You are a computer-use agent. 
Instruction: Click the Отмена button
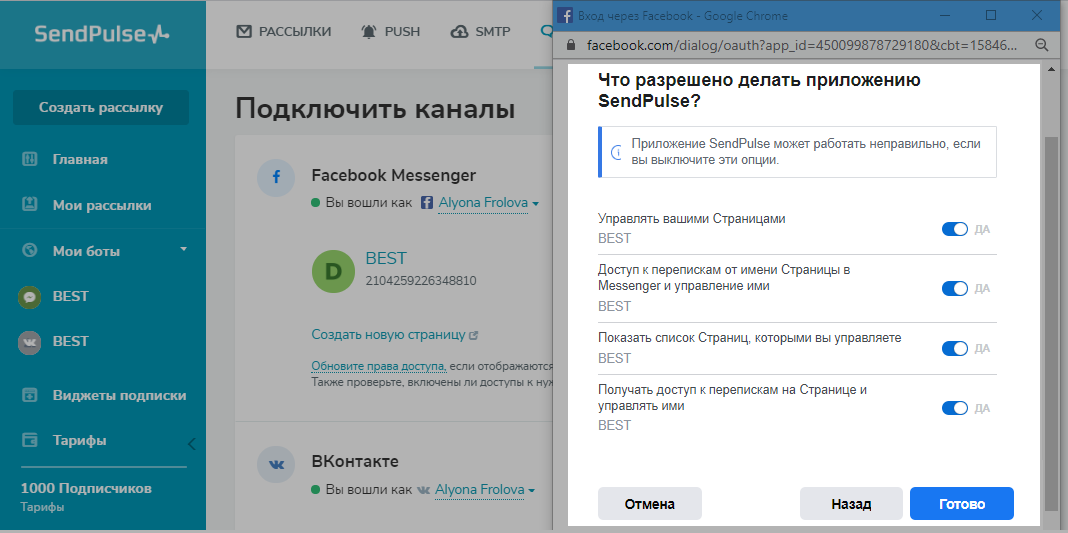click(650, 504)
